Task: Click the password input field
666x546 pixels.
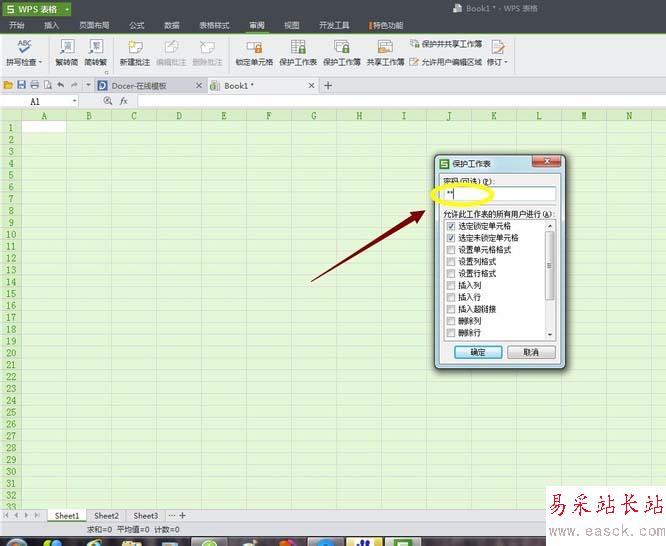Action: (x=499, y=194)
